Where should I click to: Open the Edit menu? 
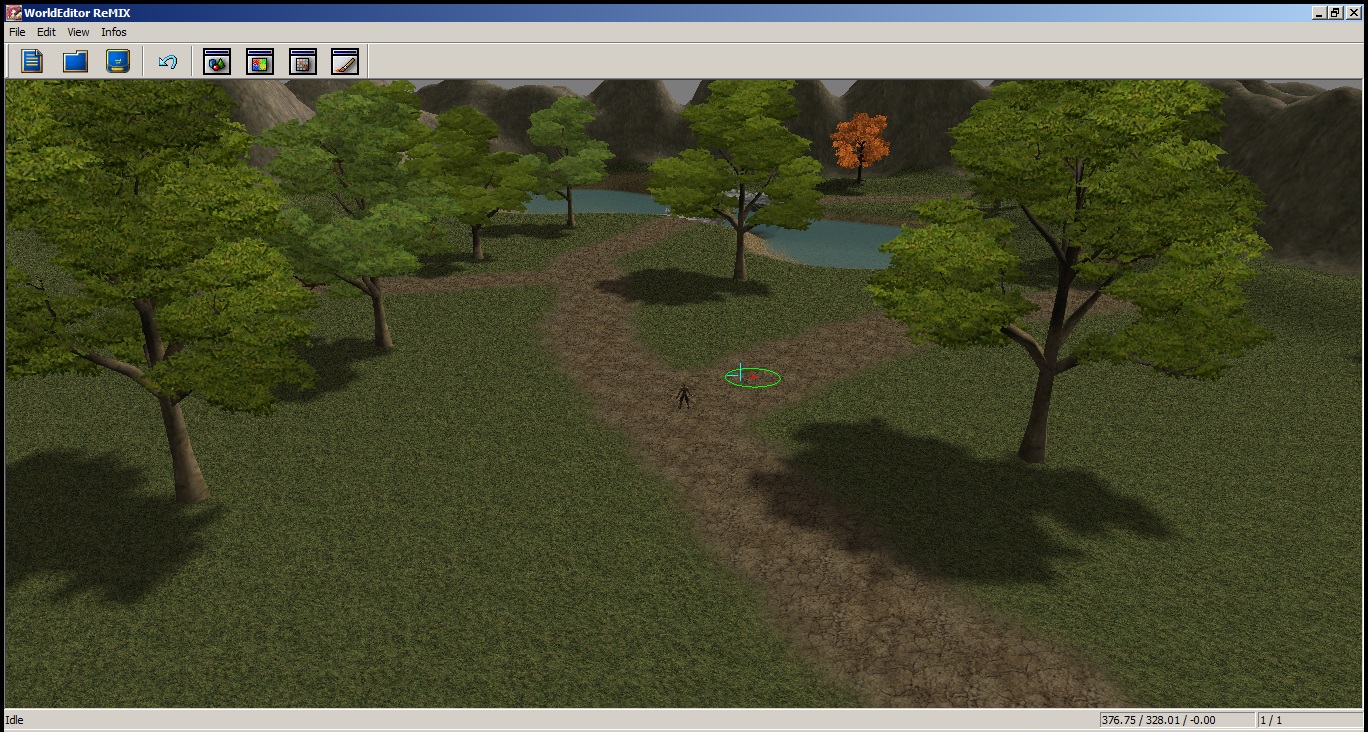[x=47, y=32]
